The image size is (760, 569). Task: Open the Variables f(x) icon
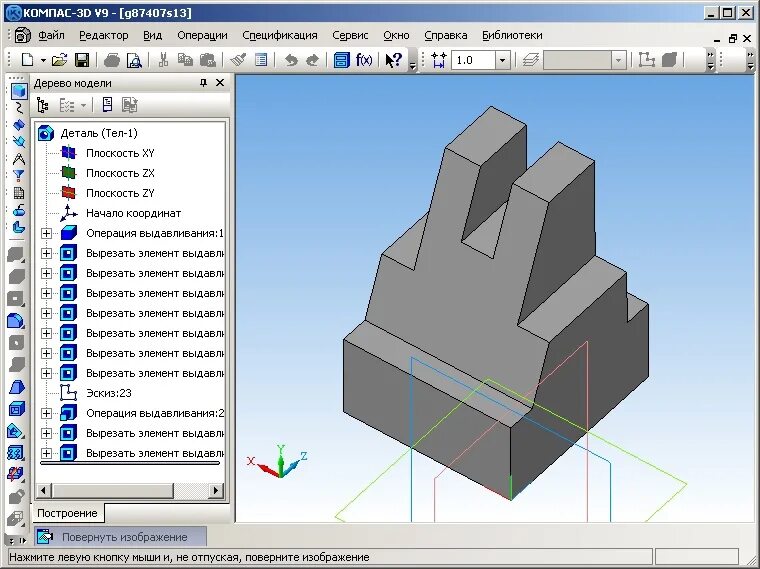(364, 60)
